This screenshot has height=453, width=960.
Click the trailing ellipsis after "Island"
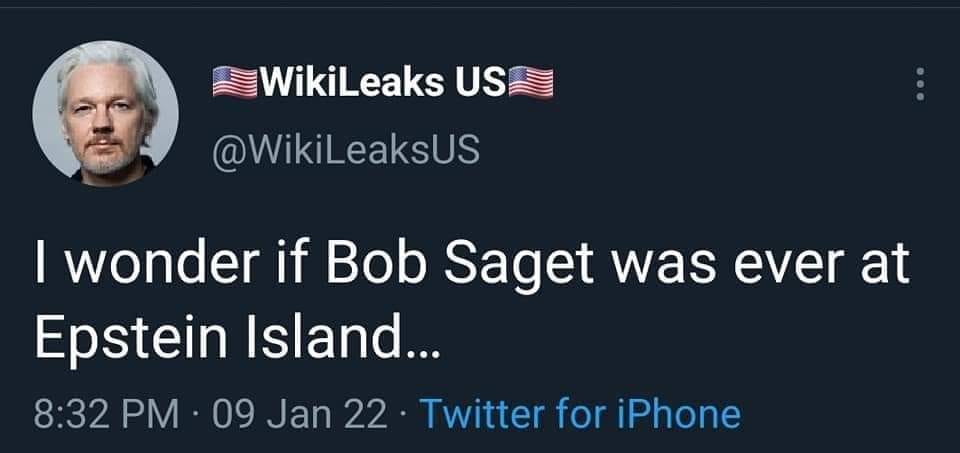tap(420, 348)
